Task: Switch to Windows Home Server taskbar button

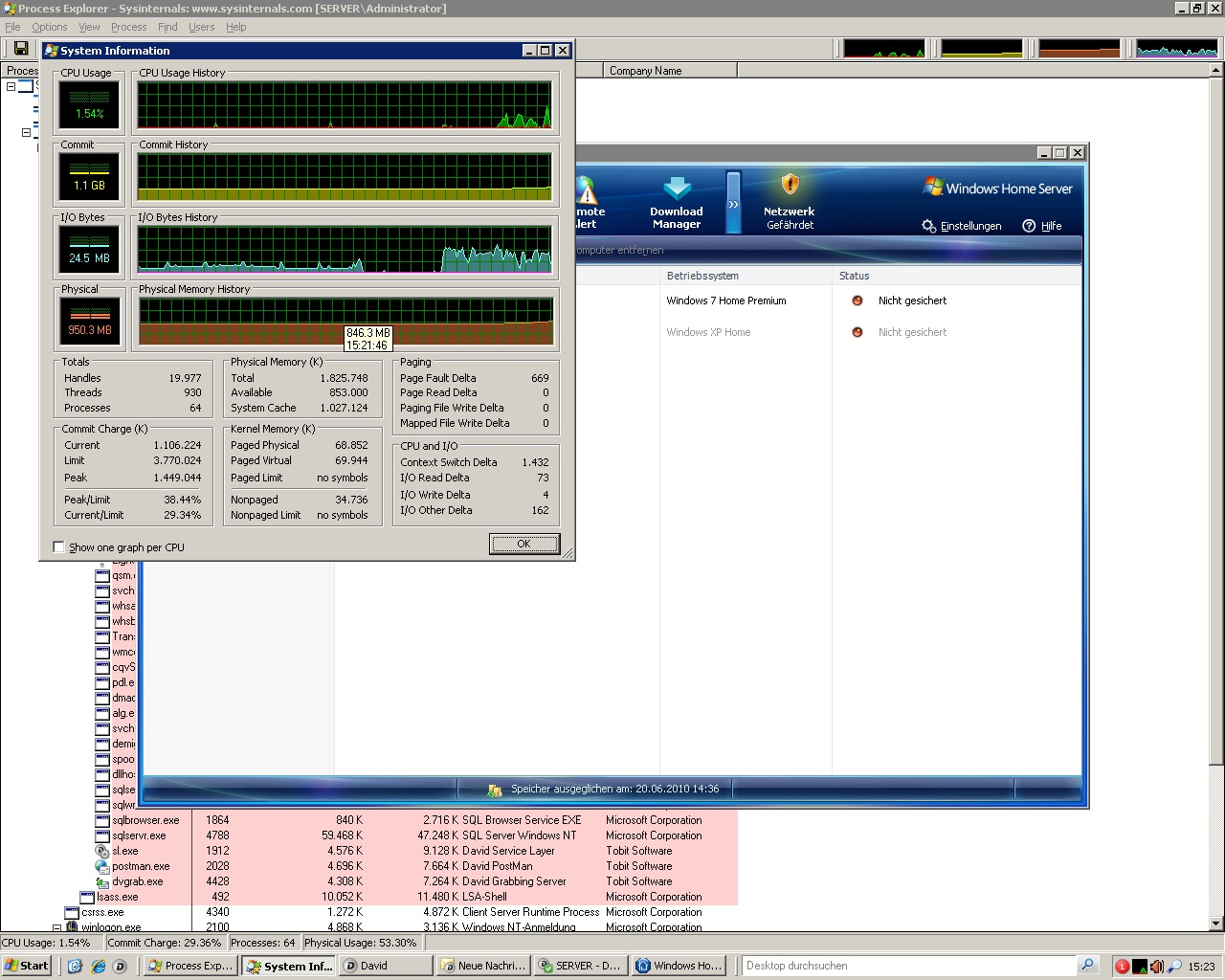Action: 678,966
